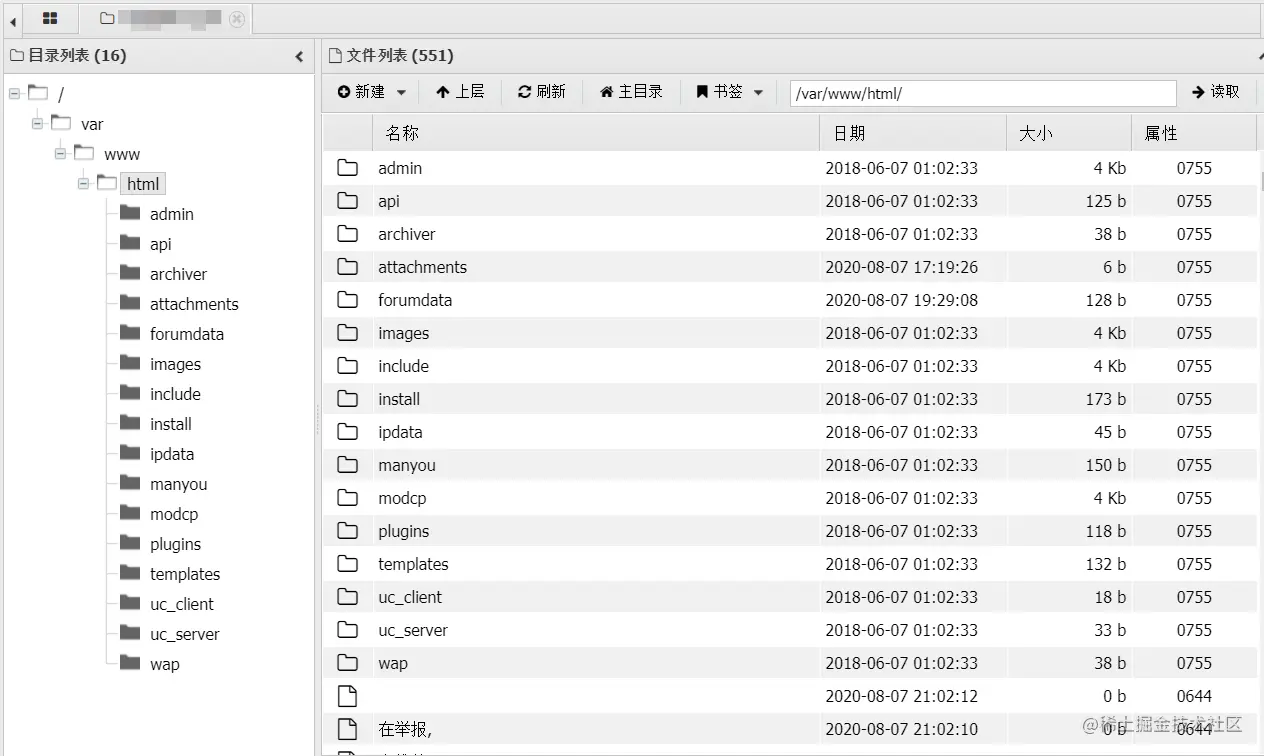This screenshot has height=756, width=1264.
Task: Click include folder icon in file list
Action: tap(347, 366)
